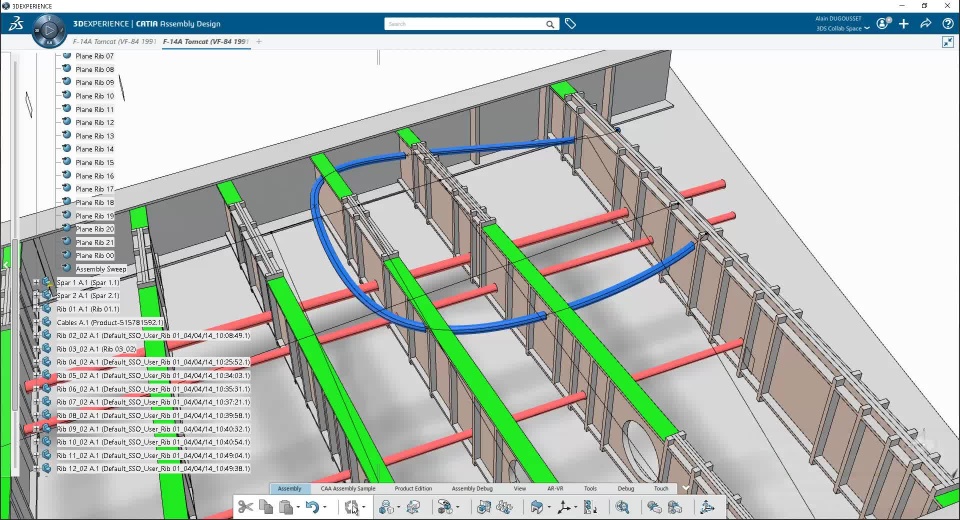
Task: Click the second icon right of the magnifier
Action: [x=675, y=507]
